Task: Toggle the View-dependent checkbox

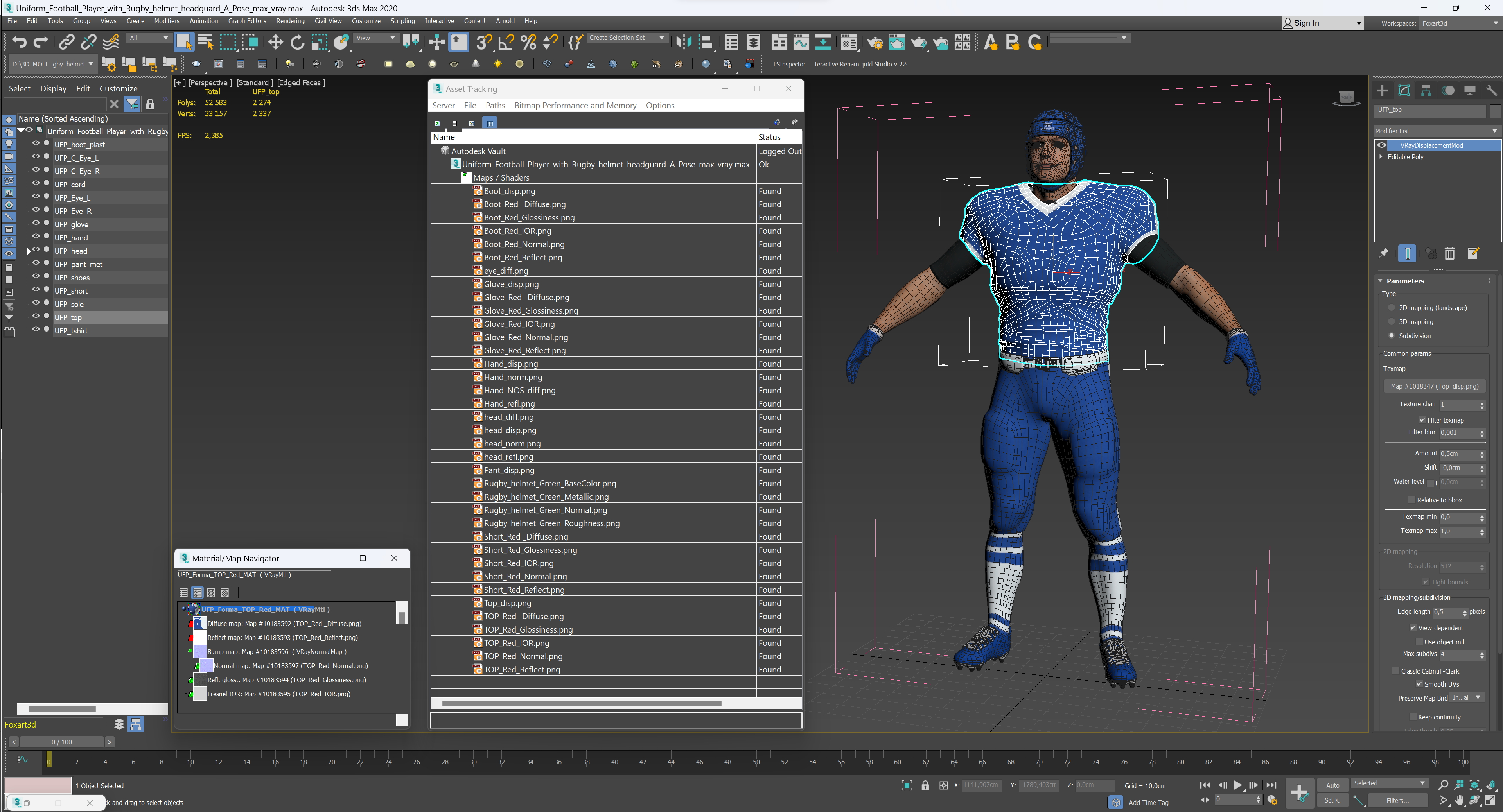Action: 1413,627
